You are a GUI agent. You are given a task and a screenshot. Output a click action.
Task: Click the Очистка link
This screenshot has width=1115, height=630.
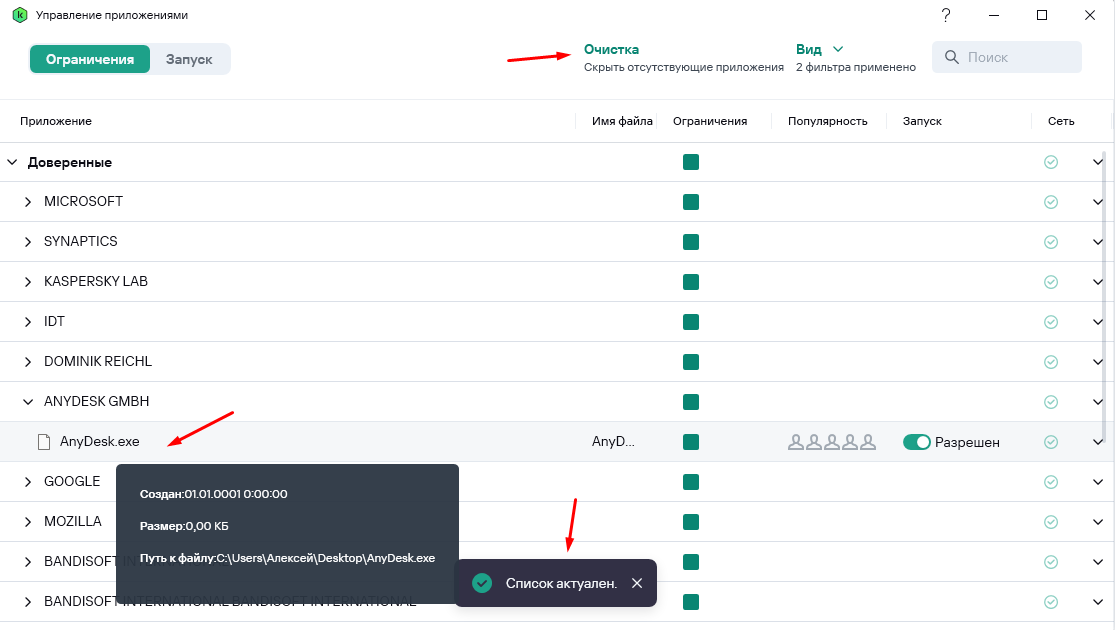tap(611, 49)
